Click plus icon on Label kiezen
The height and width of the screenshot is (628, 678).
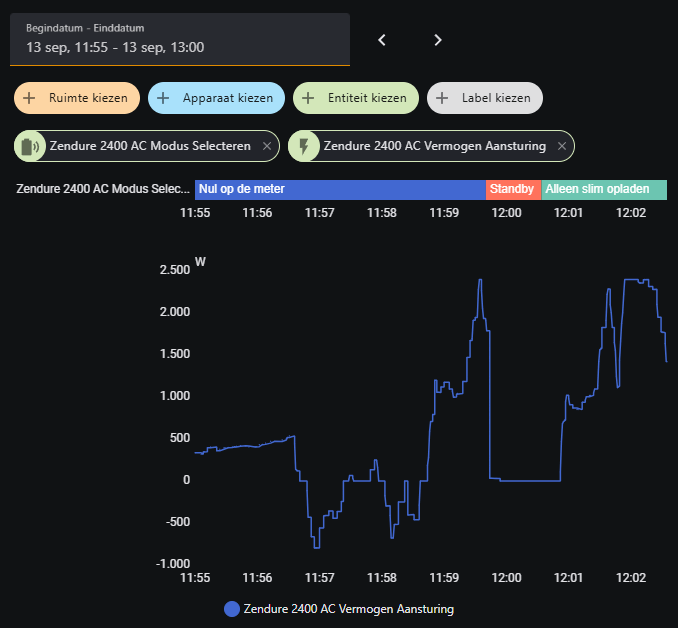click(x=442, y=98)
